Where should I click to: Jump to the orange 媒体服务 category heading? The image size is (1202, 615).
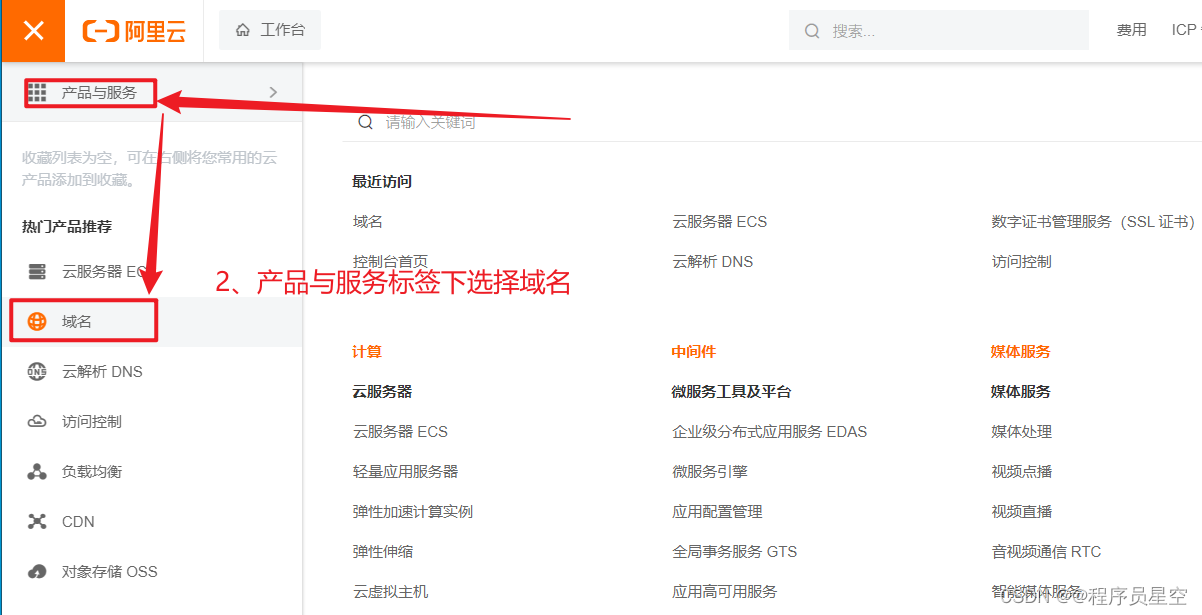pyautogui.click(x=1021, y=351)
